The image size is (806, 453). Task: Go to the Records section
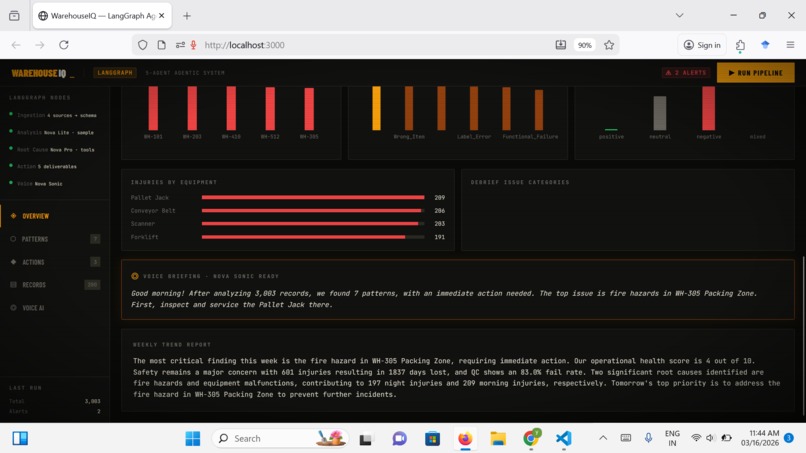tap(54, 285)
